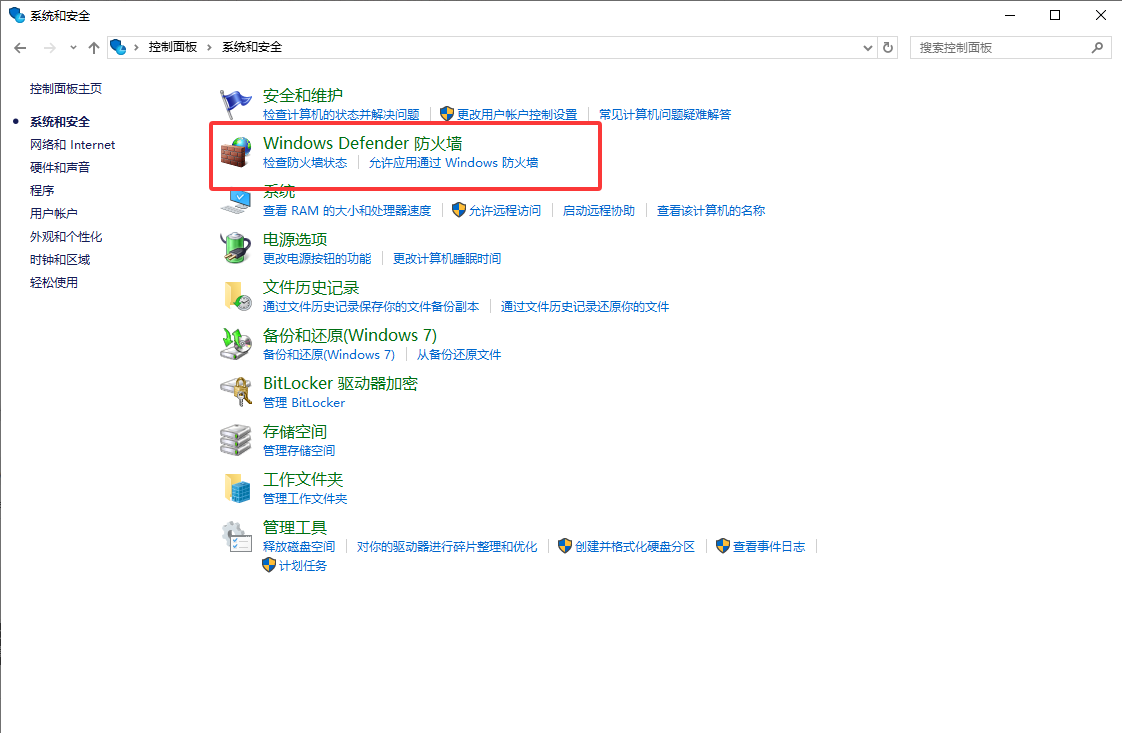Open 更改用户帐户控制设置 link

coord(517,115)
